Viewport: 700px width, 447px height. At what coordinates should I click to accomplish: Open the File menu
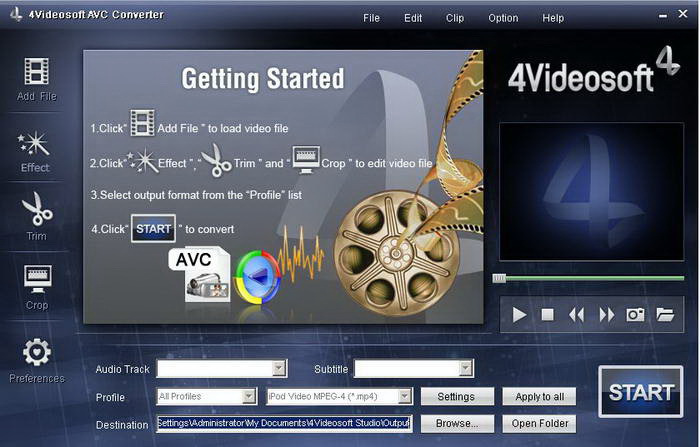pyautogui.click(x=371, y=18)
